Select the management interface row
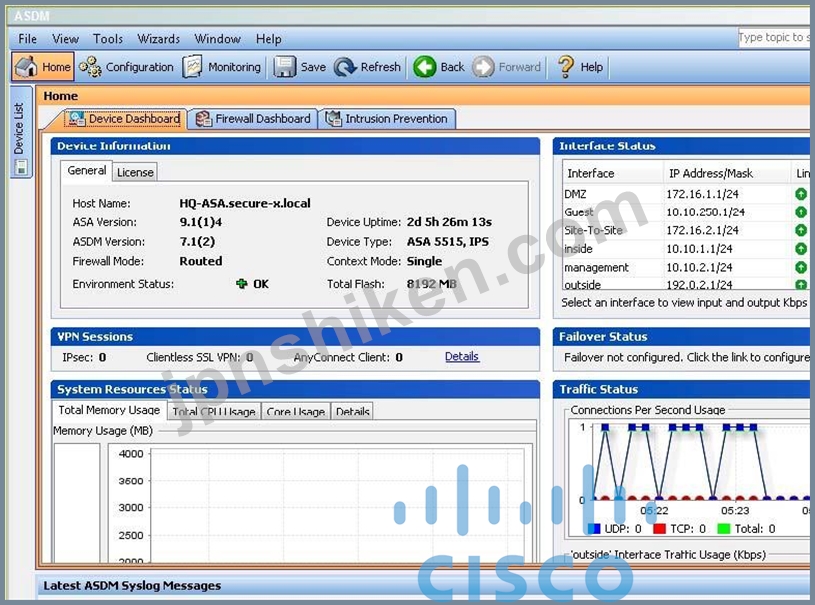Viewport: 815px width, 605px height. pyautogui.click(x=686, y=267)
